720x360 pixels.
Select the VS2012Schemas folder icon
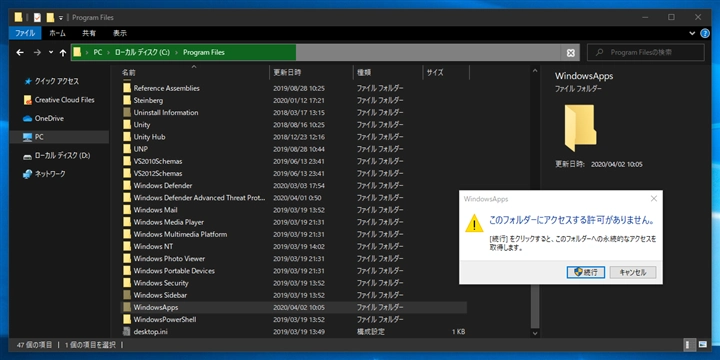click(x=127, y=173)
